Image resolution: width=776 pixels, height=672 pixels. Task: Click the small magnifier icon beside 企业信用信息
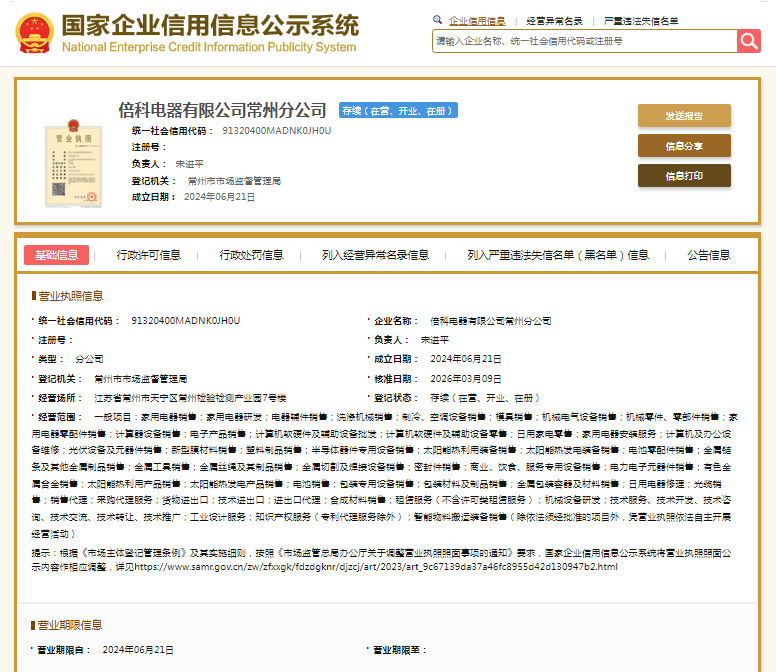point(437,20)
